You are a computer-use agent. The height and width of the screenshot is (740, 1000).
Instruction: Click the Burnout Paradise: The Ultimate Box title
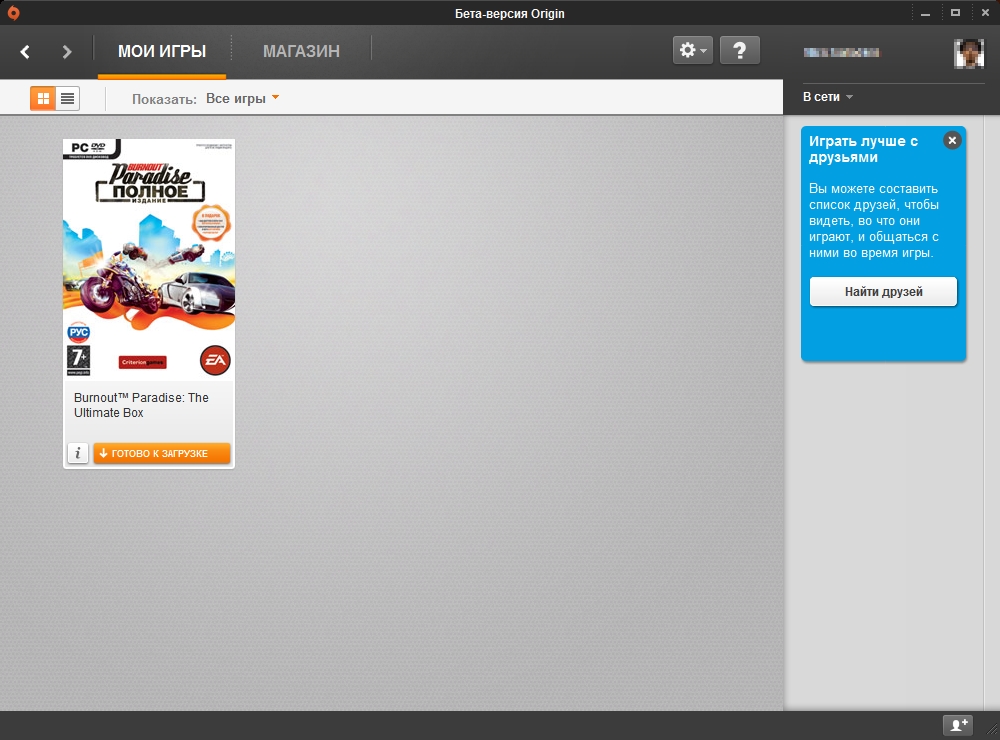click(142, 405)
